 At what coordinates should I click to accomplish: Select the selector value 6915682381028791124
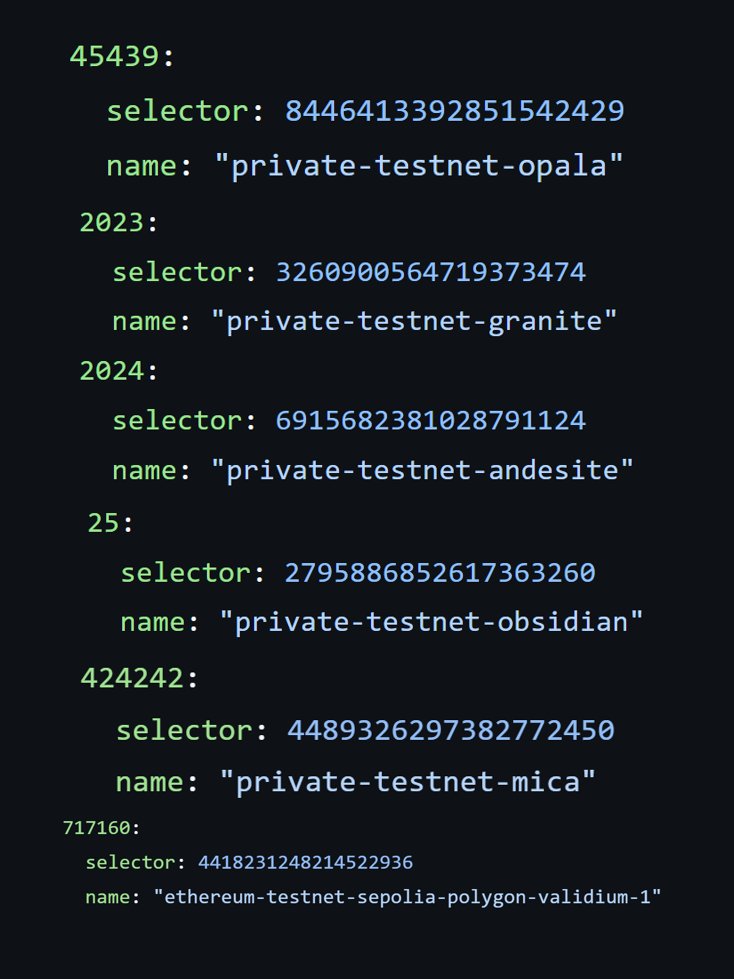click(431, 420)
